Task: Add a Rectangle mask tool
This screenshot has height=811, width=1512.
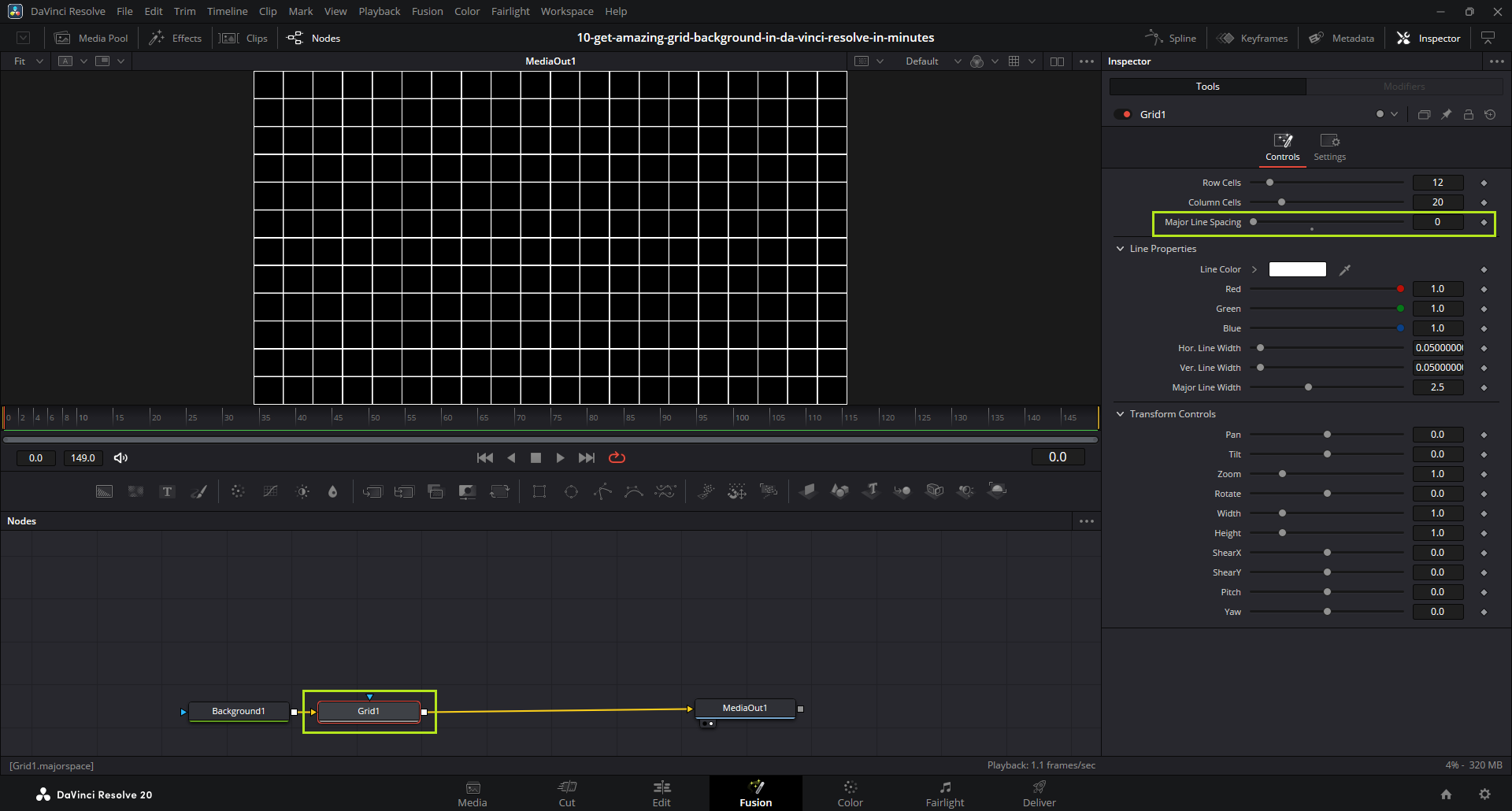Action: coord(539,491)
